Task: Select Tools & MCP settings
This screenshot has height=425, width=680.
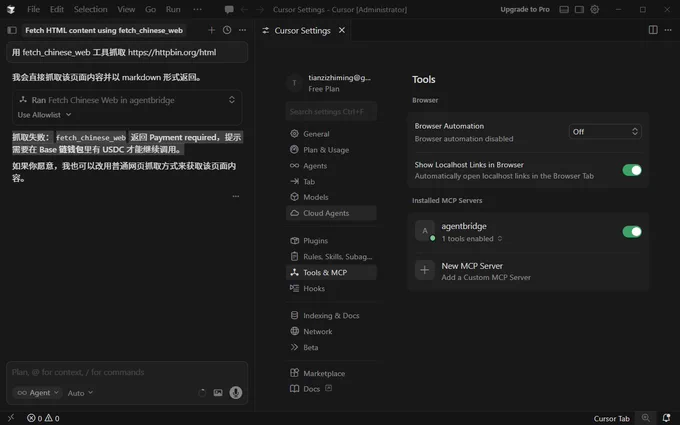Action: [331, 272]
